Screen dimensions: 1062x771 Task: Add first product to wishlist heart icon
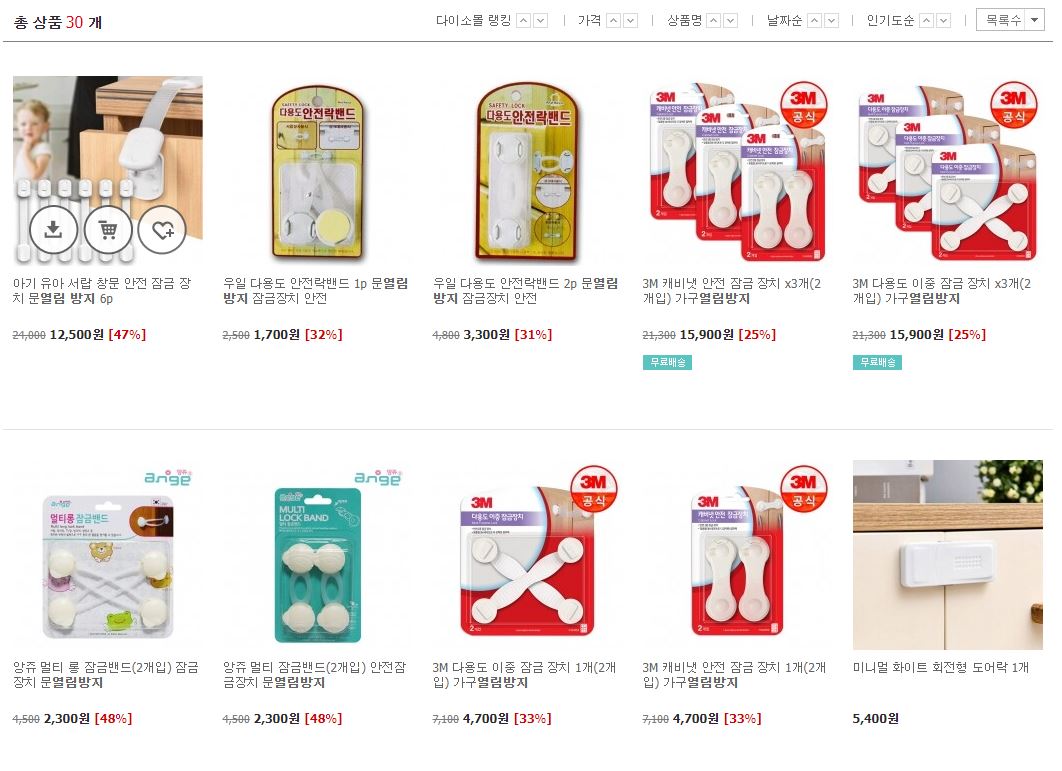(162, 230)
